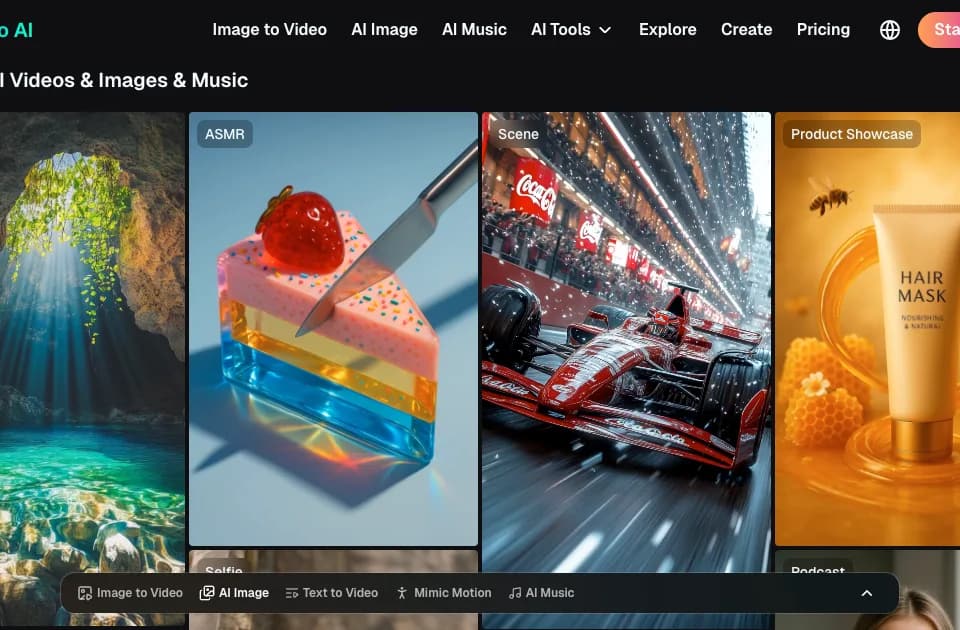The image size is (960, 630).
Task: Click the AI Music note icon
Action: [515, 593]
